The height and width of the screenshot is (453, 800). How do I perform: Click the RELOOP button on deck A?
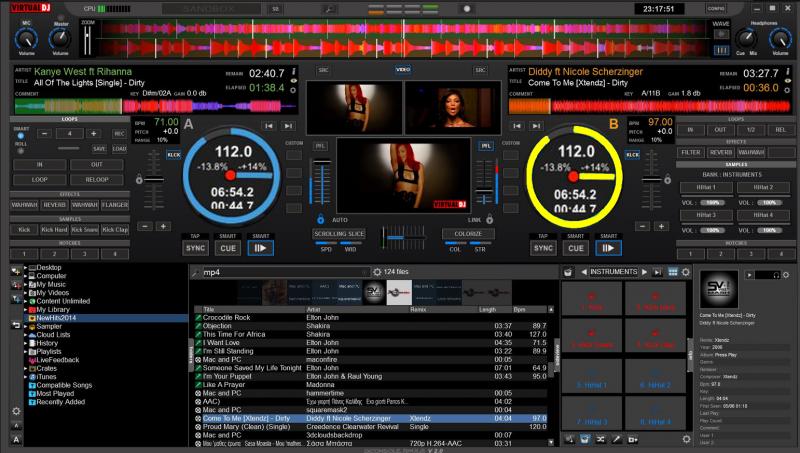click(97, 180)
